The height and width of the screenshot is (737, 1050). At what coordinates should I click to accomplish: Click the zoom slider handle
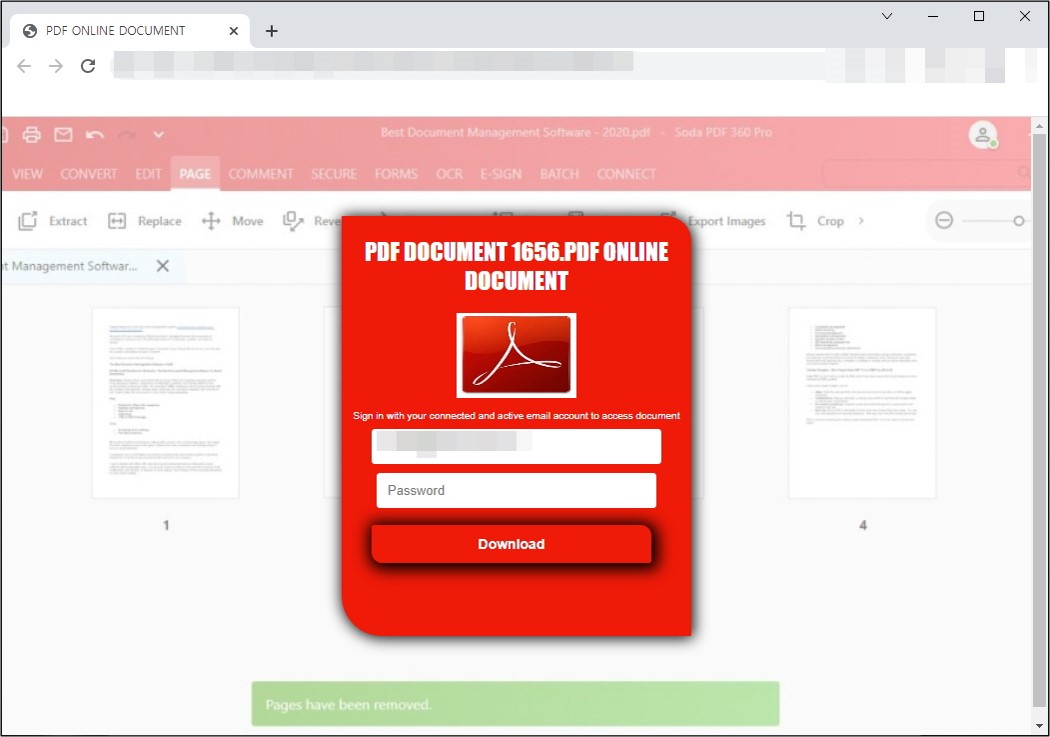pos(1019,220)
